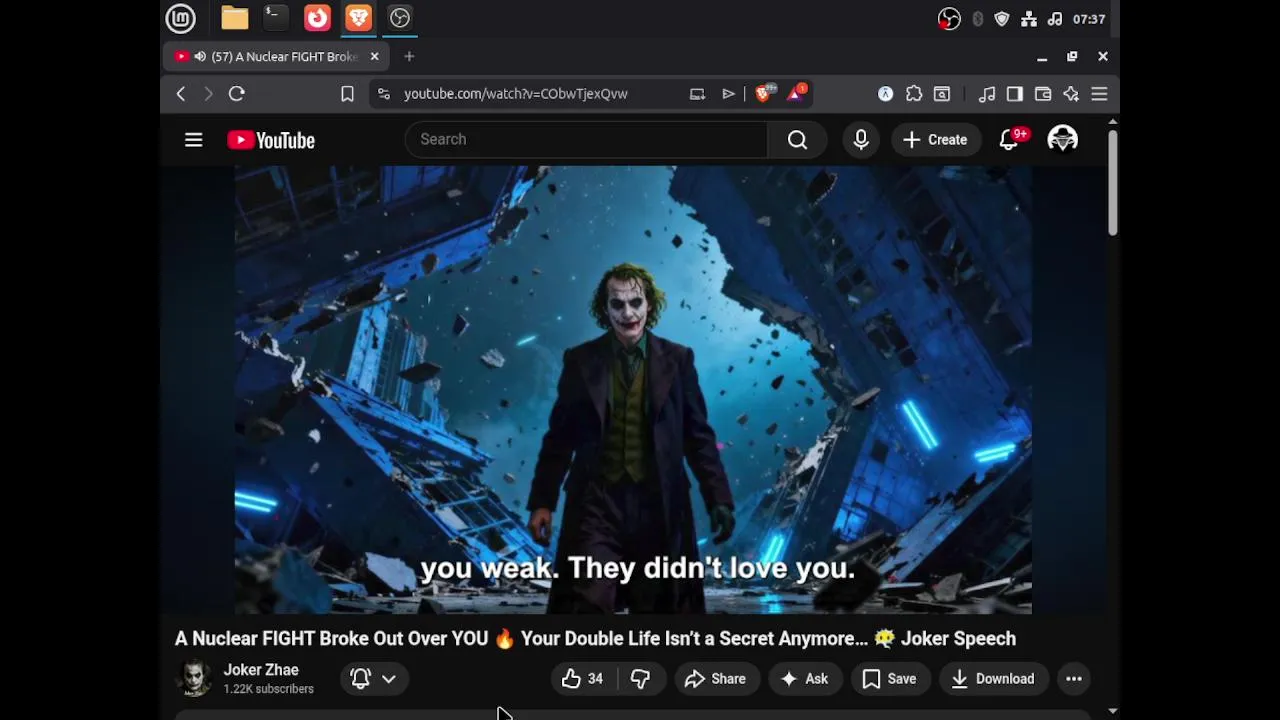Open the network connections tray icon
The image size is (1280, 720).
(1029, 19)
